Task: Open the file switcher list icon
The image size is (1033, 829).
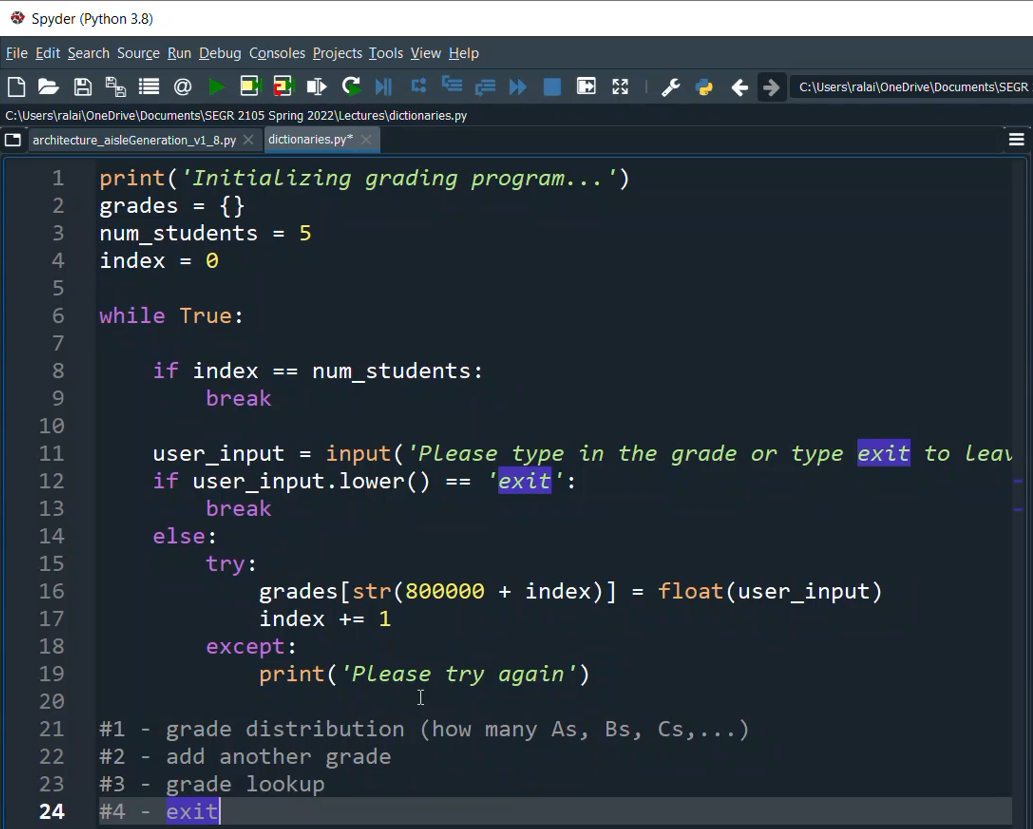Action: pos(148,86)
